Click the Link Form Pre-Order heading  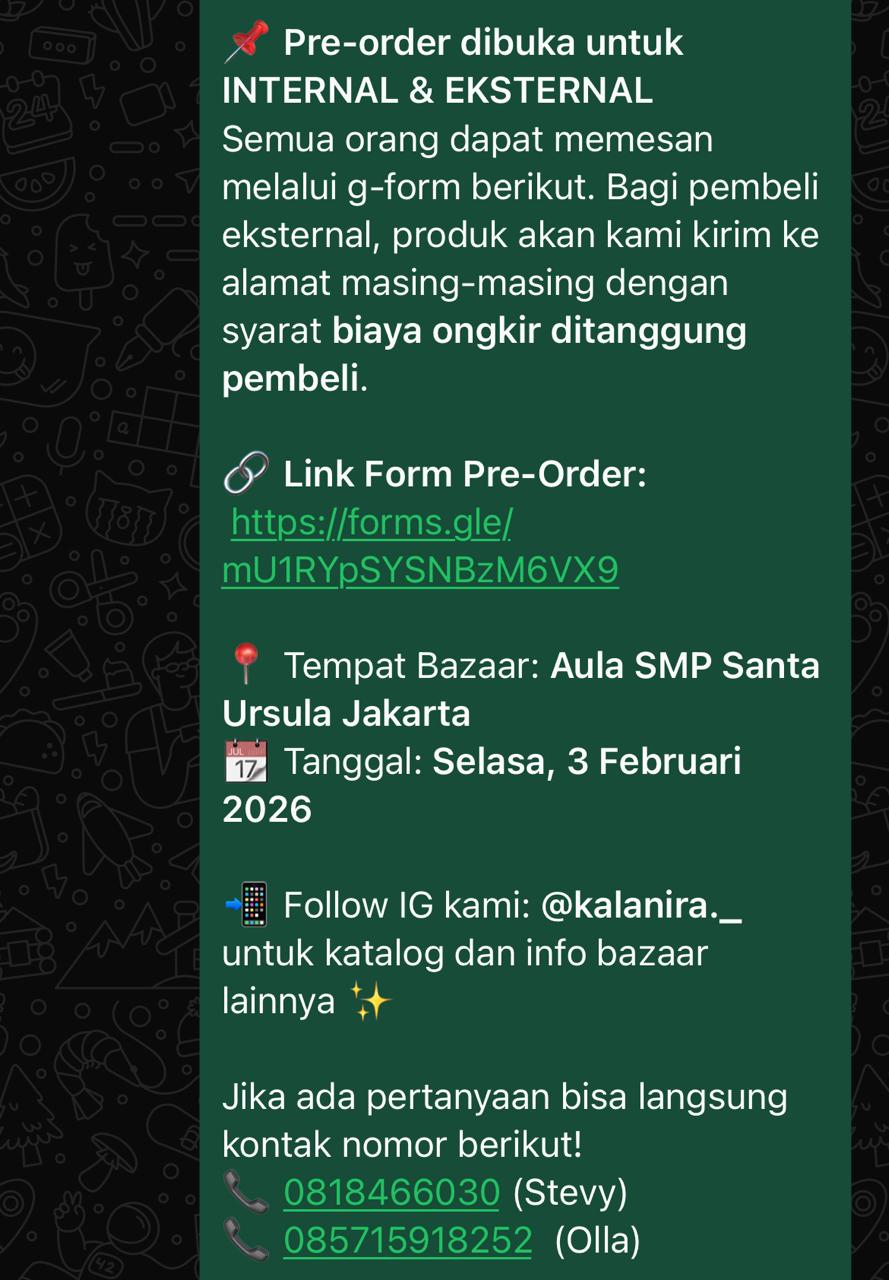pyautogui.click(x=465, y=474)
